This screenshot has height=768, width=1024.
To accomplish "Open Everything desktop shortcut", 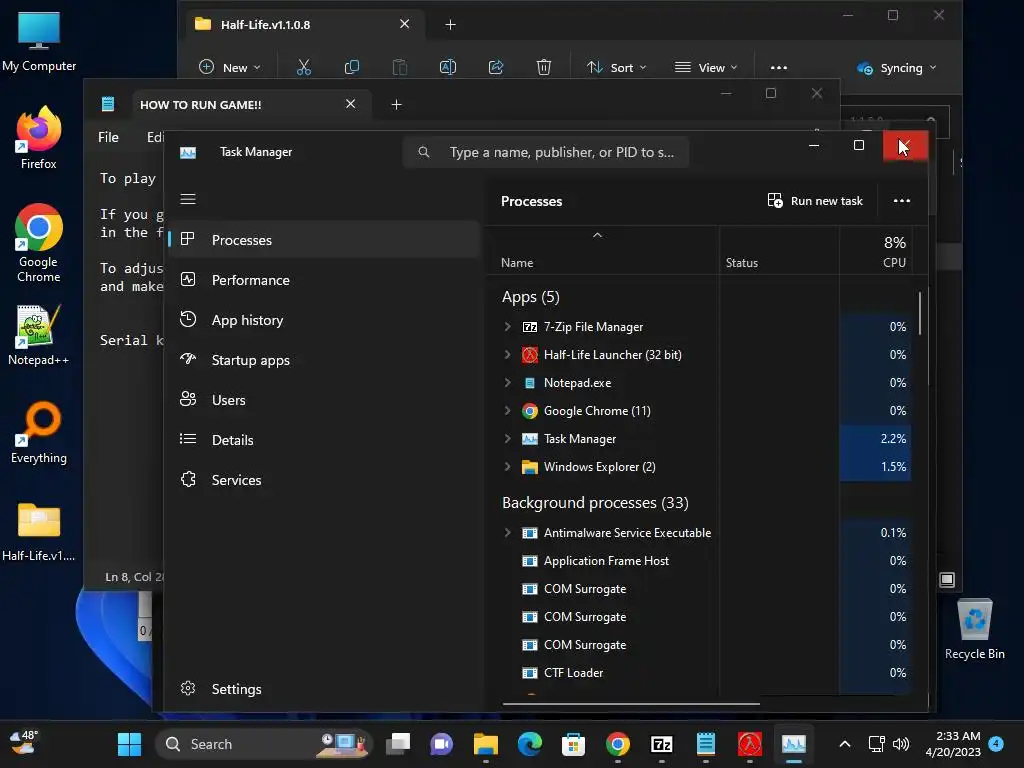I will [x=39, y=432].
